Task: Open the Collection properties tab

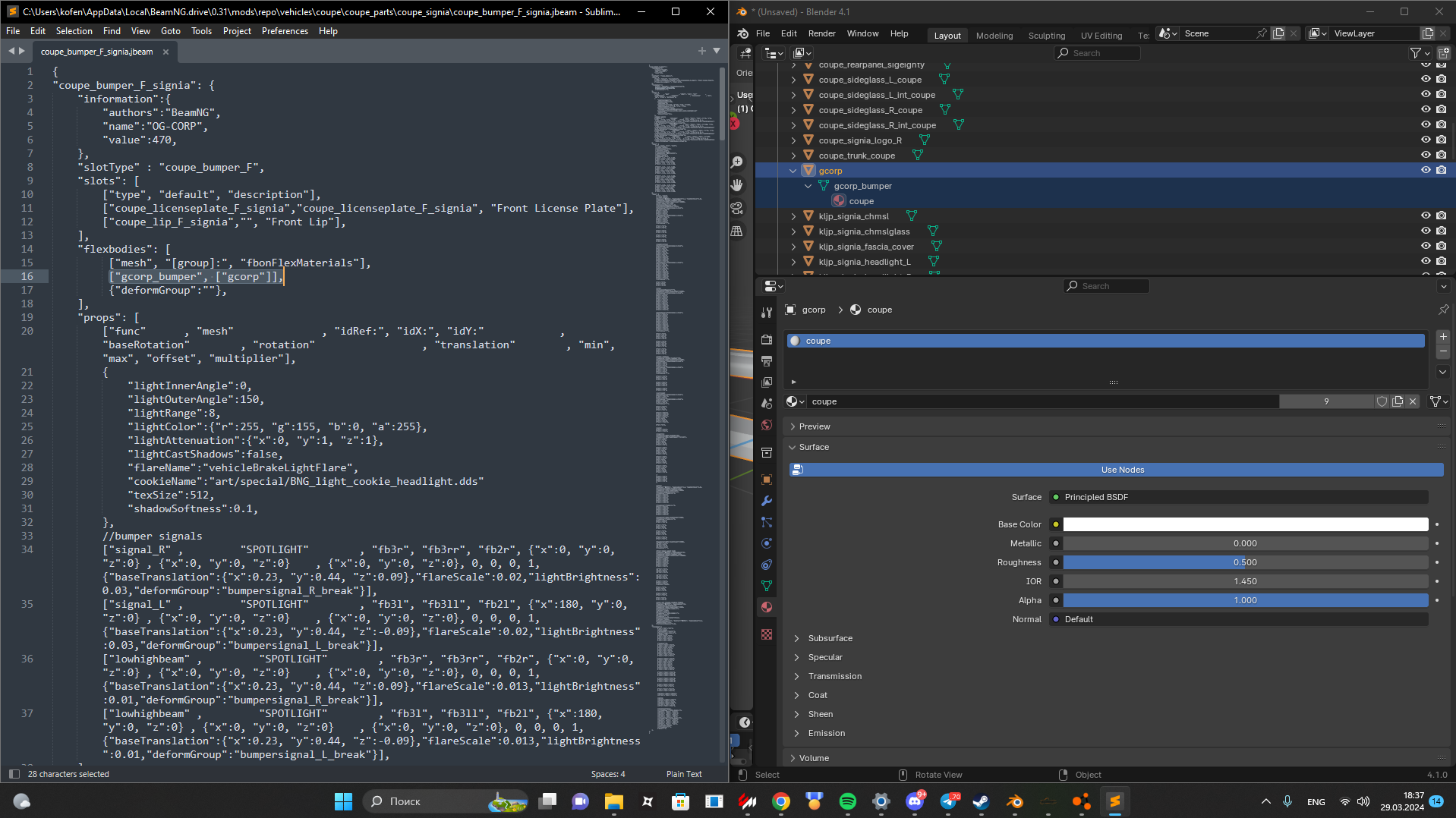Action: coord(767,452)
